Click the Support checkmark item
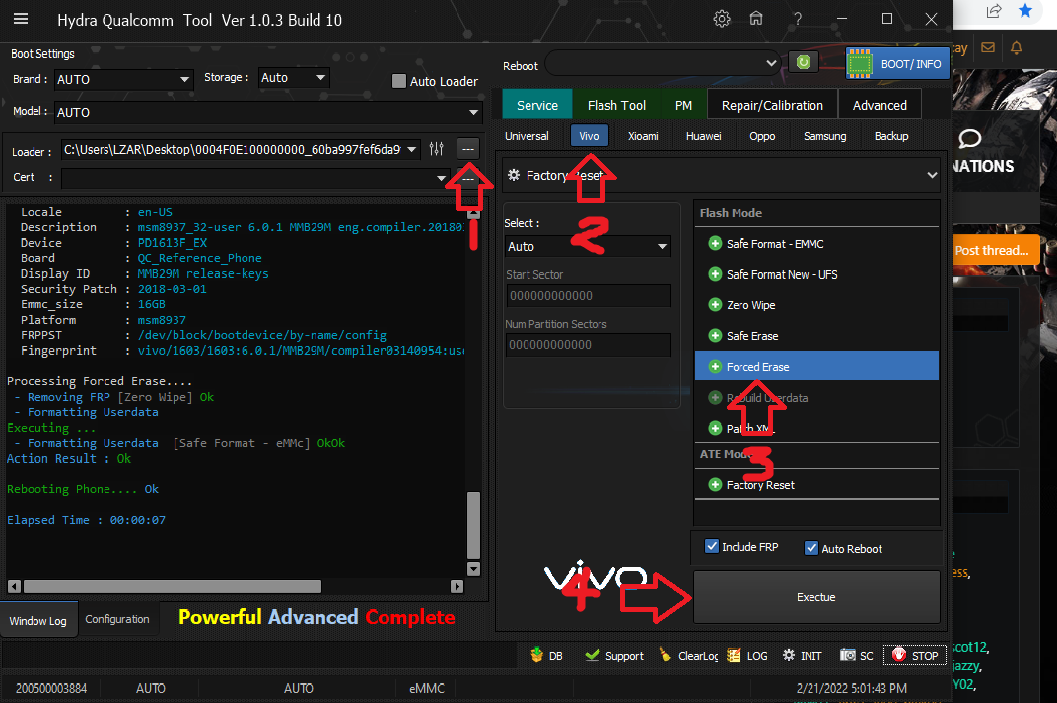1057x703 pixels. click(614, 655)
